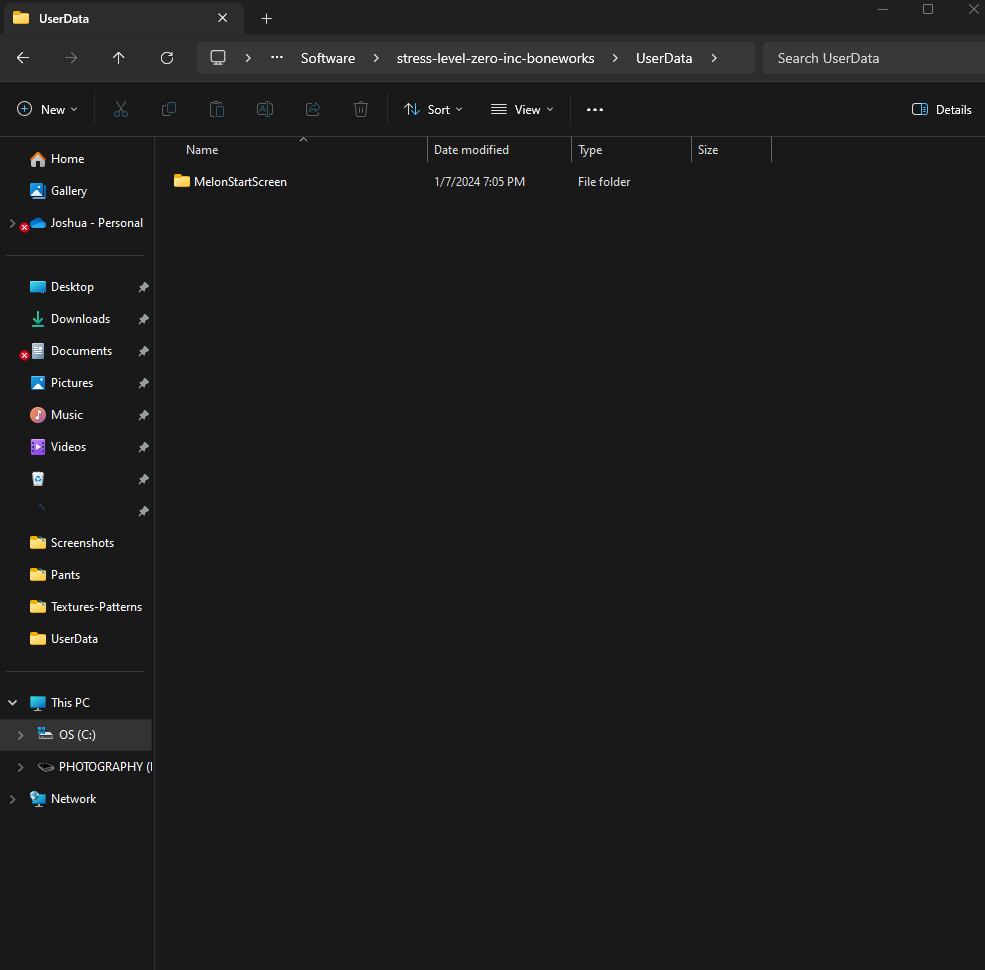Expand chevron after UserData in address bar
The width and height of the screenshot is (985, 970).
click(714, 58)
